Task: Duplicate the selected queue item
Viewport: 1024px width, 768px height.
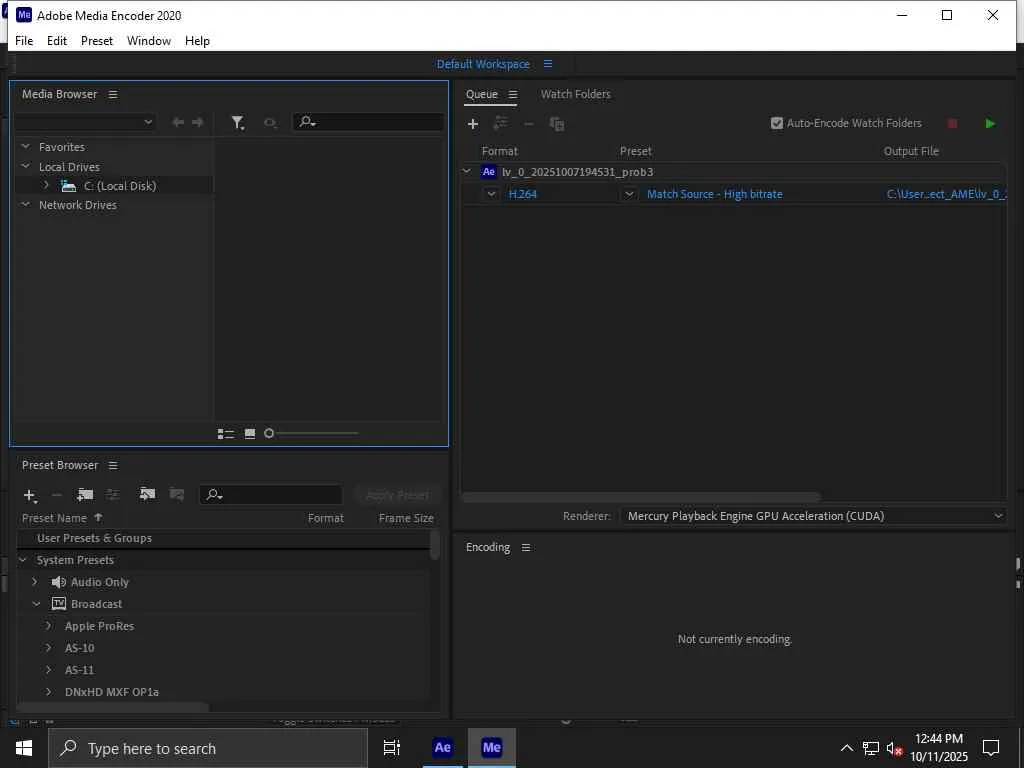Action: coord(557,123)
